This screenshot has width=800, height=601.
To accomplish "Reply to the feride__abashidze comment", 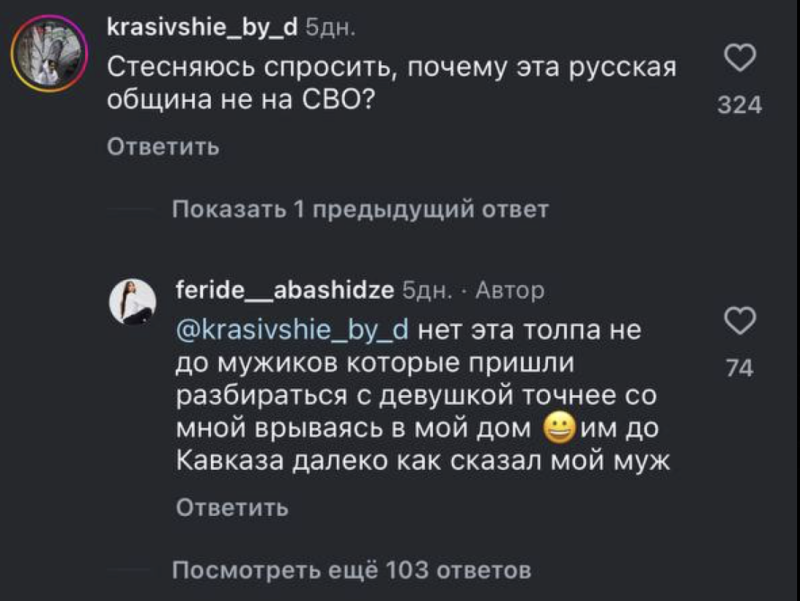I will pyautogui.click(x=232, y=508).
